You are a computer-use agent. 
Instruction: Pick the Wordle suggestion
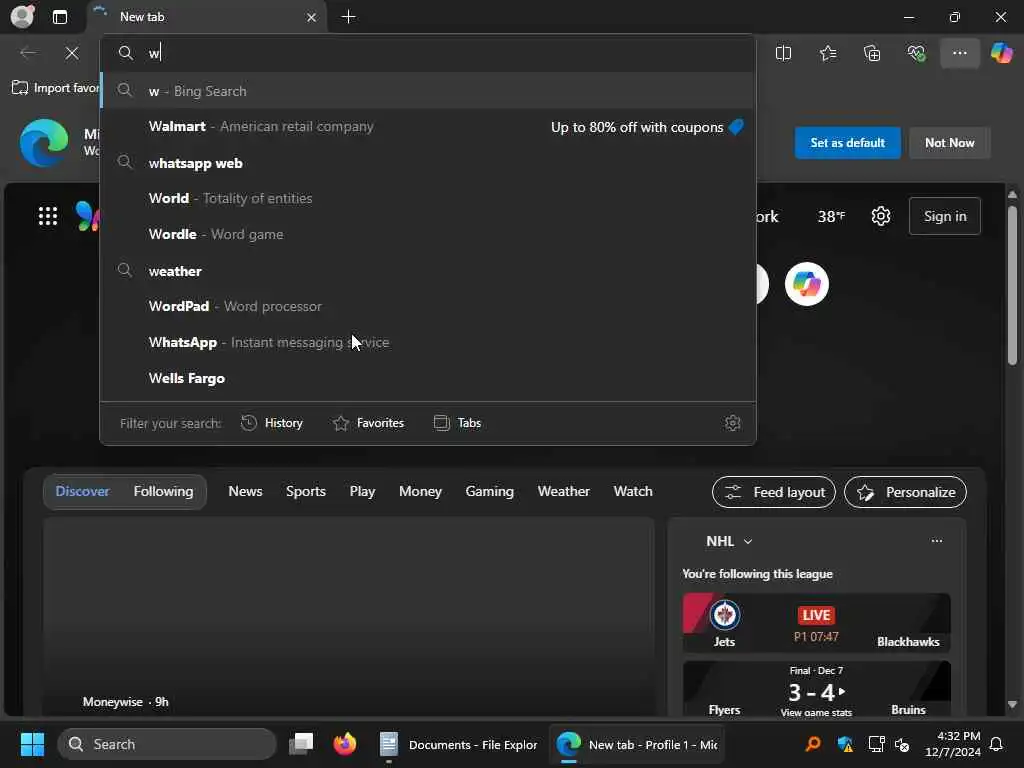tap(428, 234)
